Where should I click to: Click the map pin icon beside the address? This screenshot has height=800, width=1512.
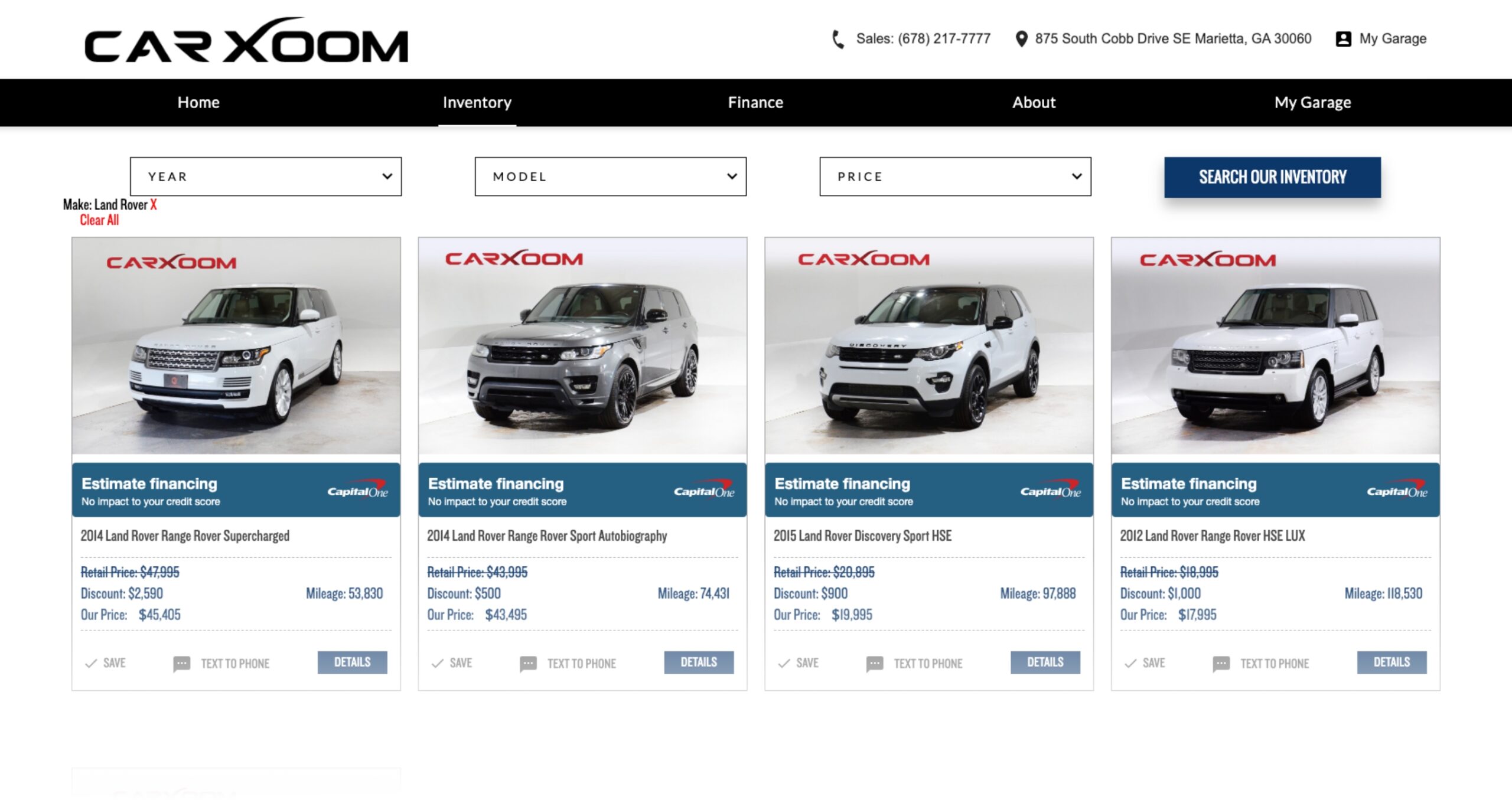[x=1021, y=39]
